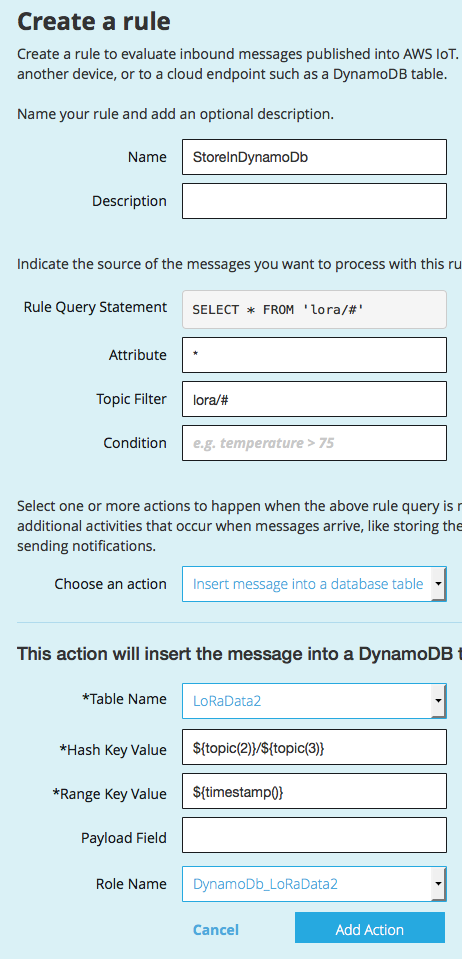Image resolution: width=462 pixels, height=959 pixels.
Task: Edit the Topic Filter field lora/#
Action: coord(314,399)
